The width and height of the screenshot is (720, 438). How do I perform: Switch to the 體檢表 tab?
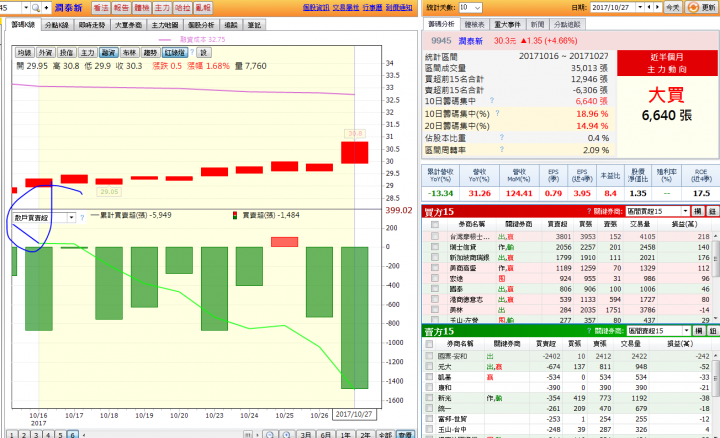point(474,24)
